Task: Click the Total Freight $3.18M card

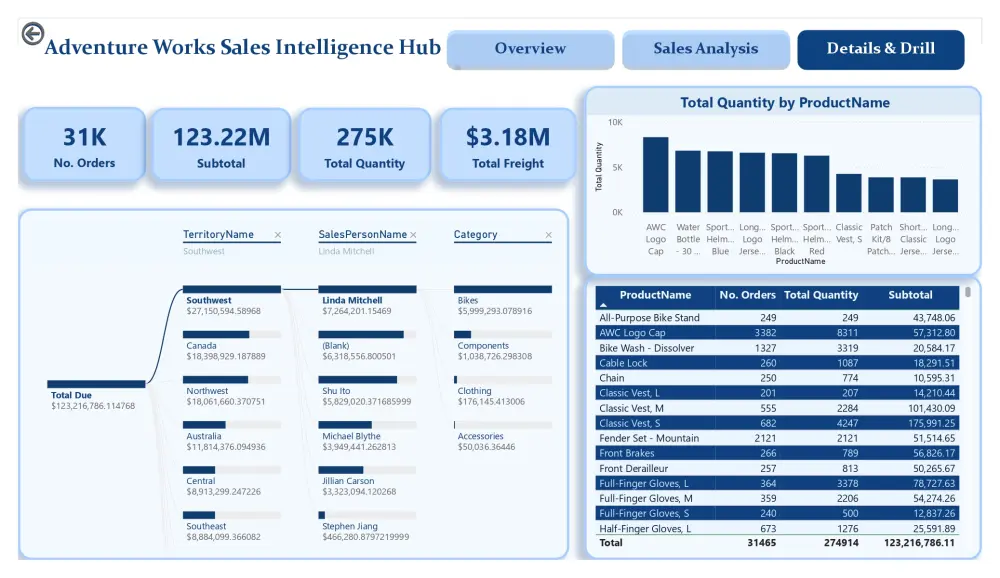Action: 508,145
